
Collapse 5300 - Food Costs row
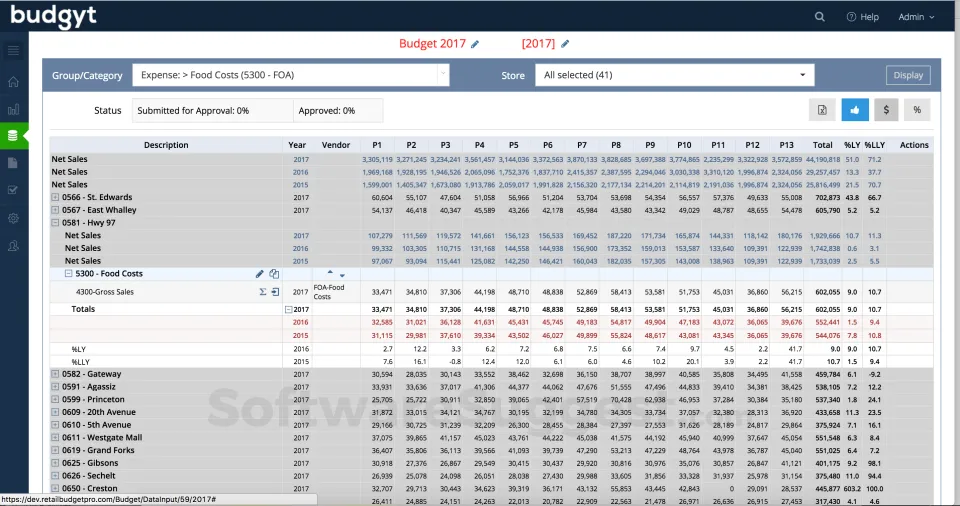click(x=69, y=274)
